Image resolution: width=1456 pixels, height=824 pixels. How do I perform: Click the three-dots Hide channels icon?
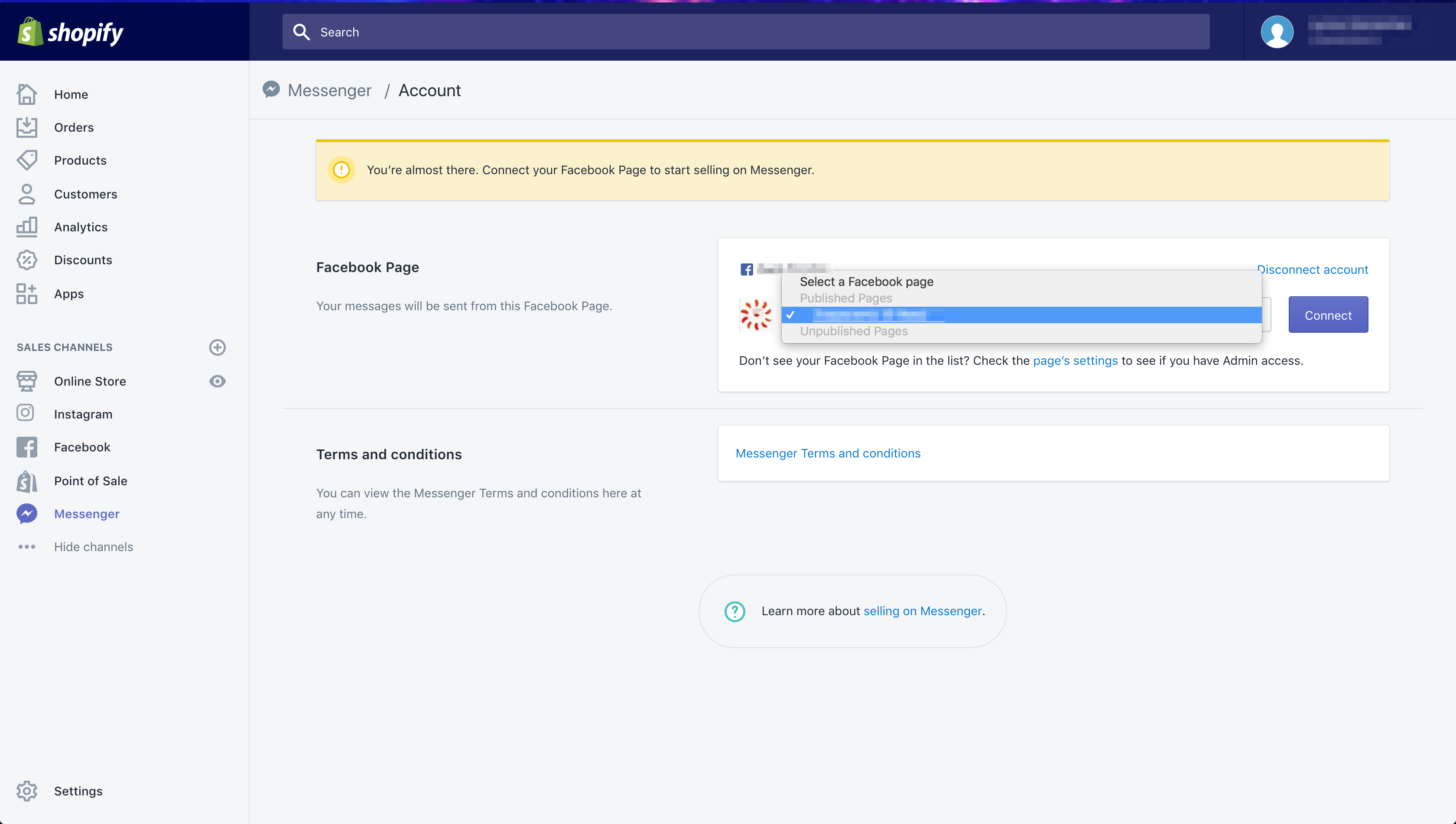click(26, 547)
